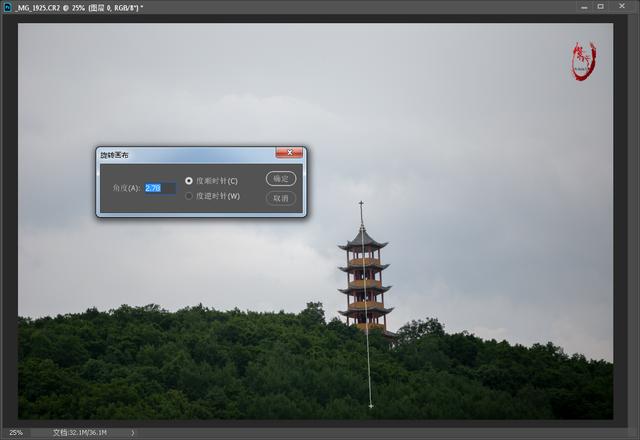The image size is (640, 440).
Task: Expand the status bar info arrow menu
Action: tap(133, 433)
